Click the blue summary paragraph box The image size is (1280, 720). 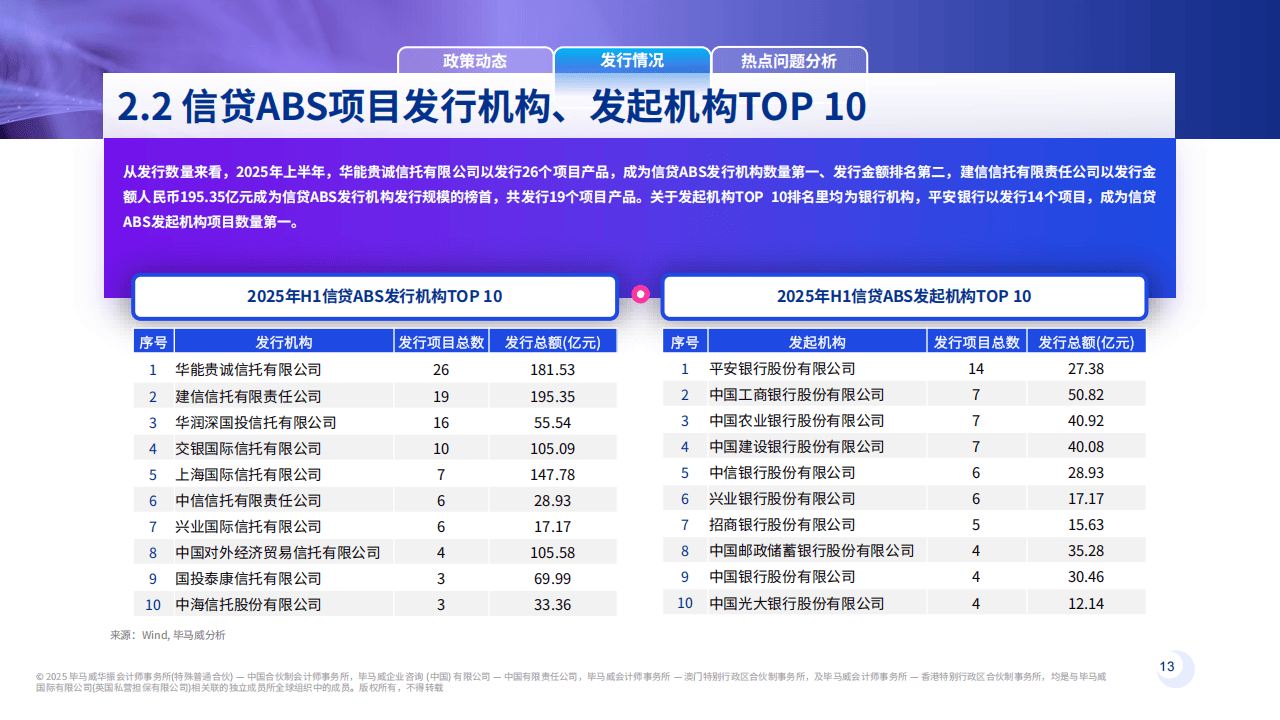(639, 197)
